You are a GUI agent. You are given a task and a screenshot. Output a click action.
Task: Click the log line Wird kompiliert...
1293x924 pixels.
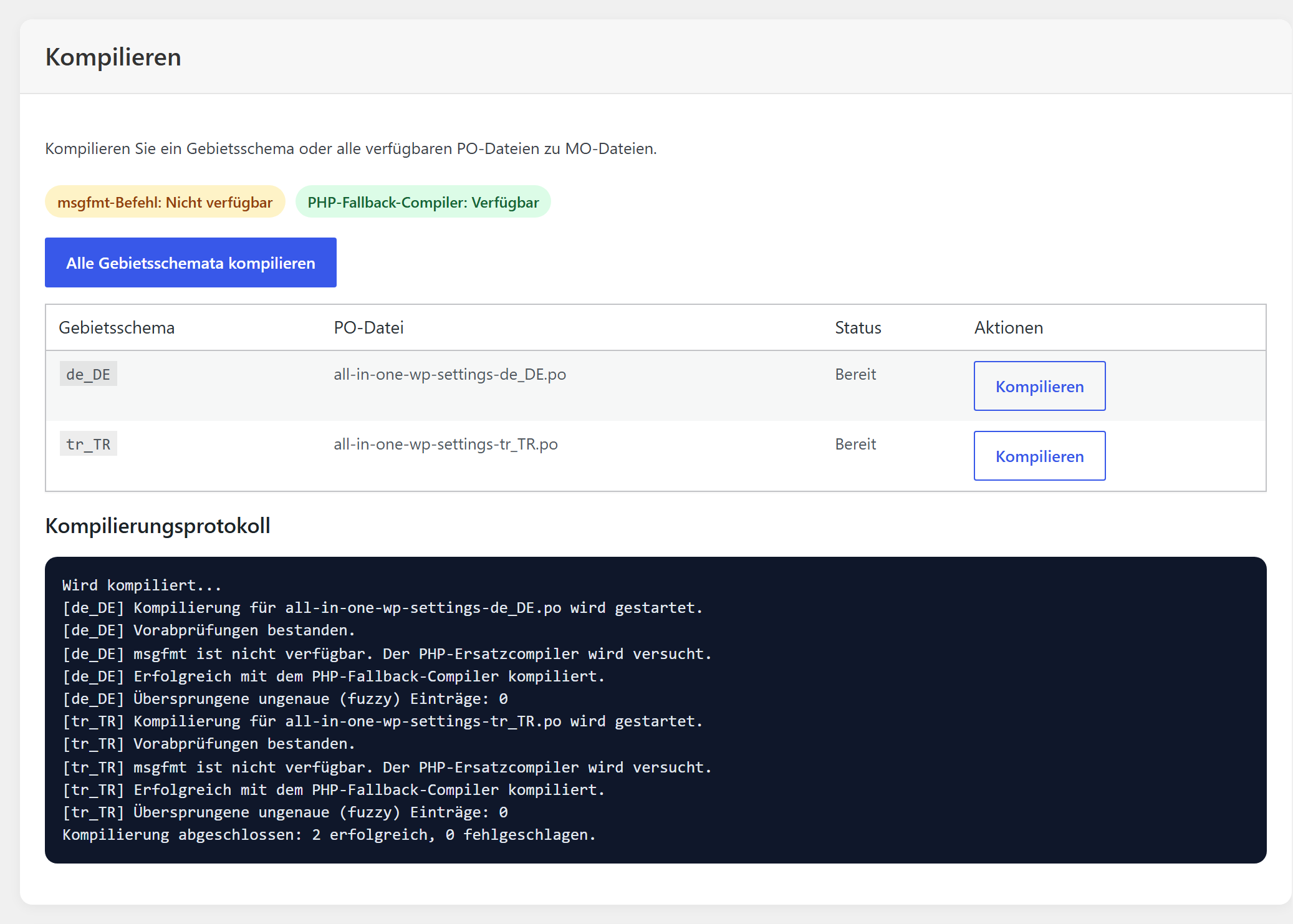pyautogui.click(x=142, y=585)
